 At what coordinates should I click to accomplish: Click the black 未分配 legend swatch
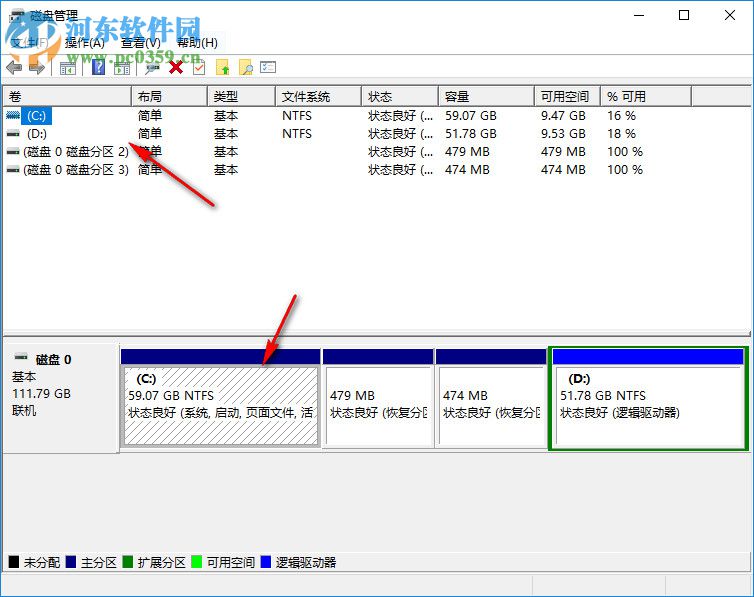pos(13,562)
